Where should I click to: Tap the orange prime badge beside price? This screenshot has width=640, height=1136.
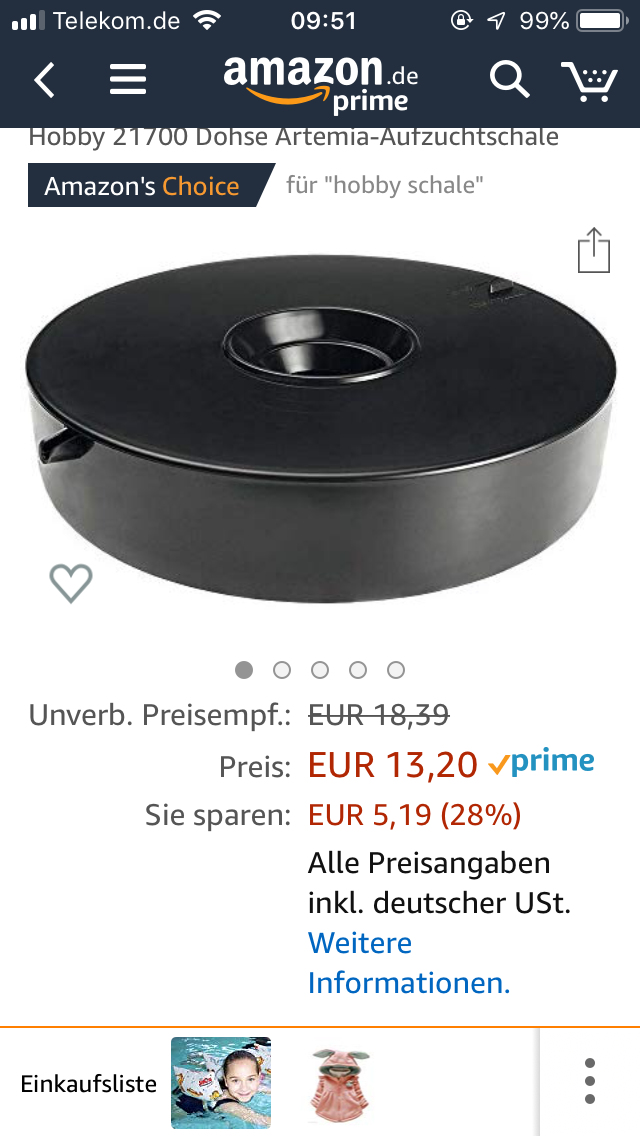[541, 762]
